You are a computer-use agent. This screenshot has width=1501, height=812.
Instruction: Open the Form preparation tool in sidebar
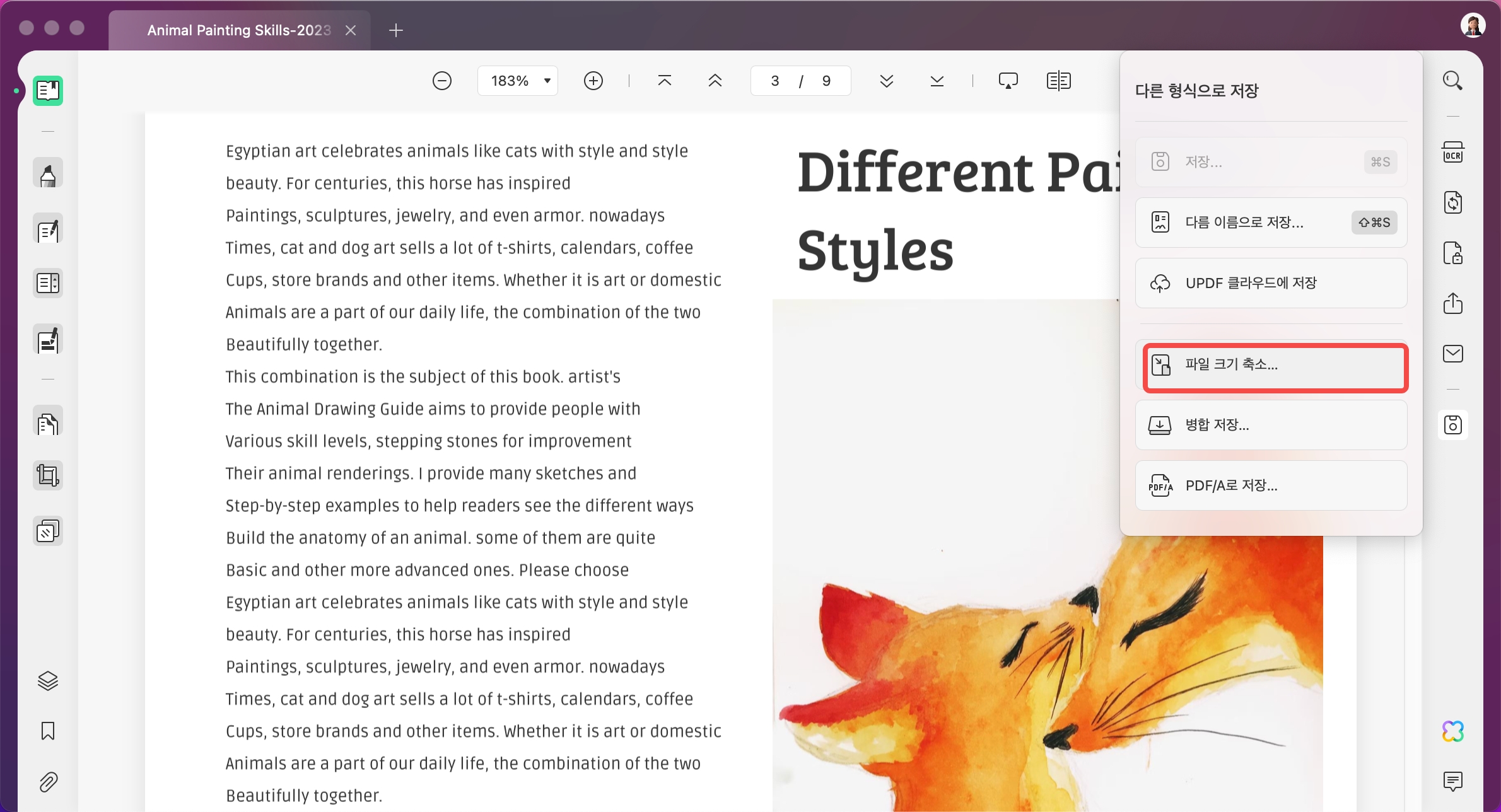tap(48, 284)
